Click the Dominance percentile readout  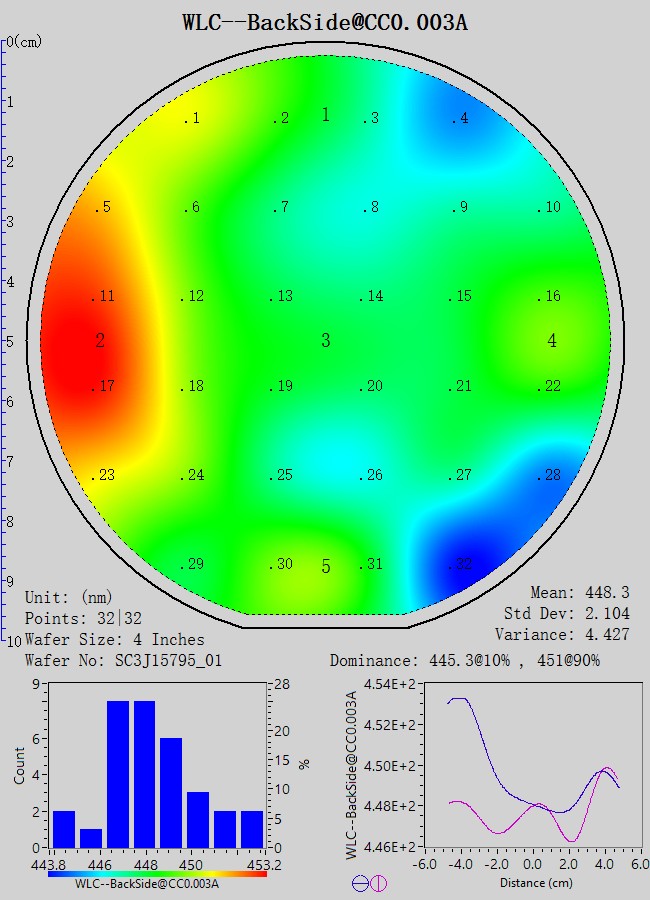pos(464,661)
